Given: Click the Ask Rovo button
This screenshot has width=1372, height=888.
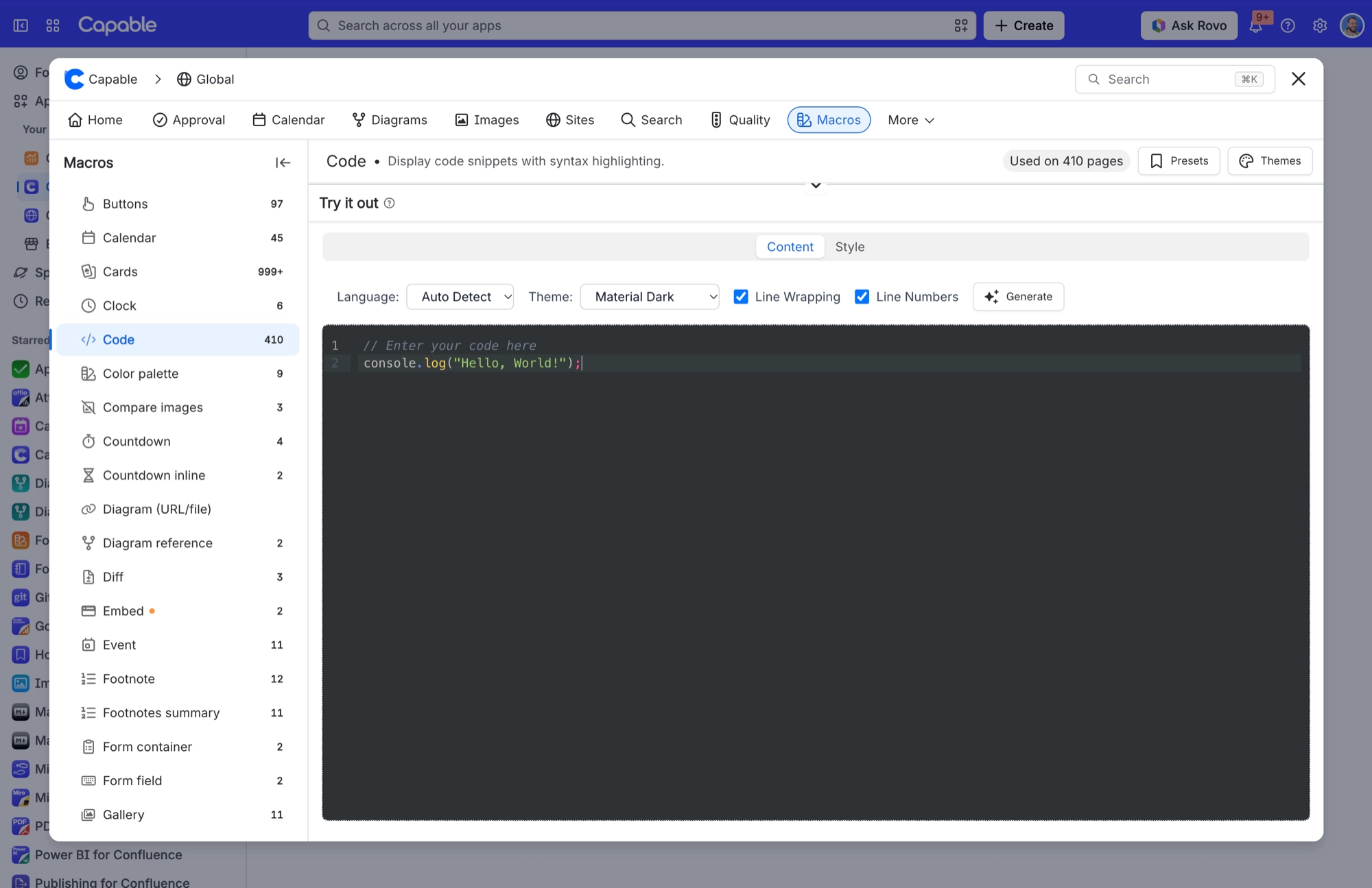Looking at the screenshot, I should tap(1189, 26).
